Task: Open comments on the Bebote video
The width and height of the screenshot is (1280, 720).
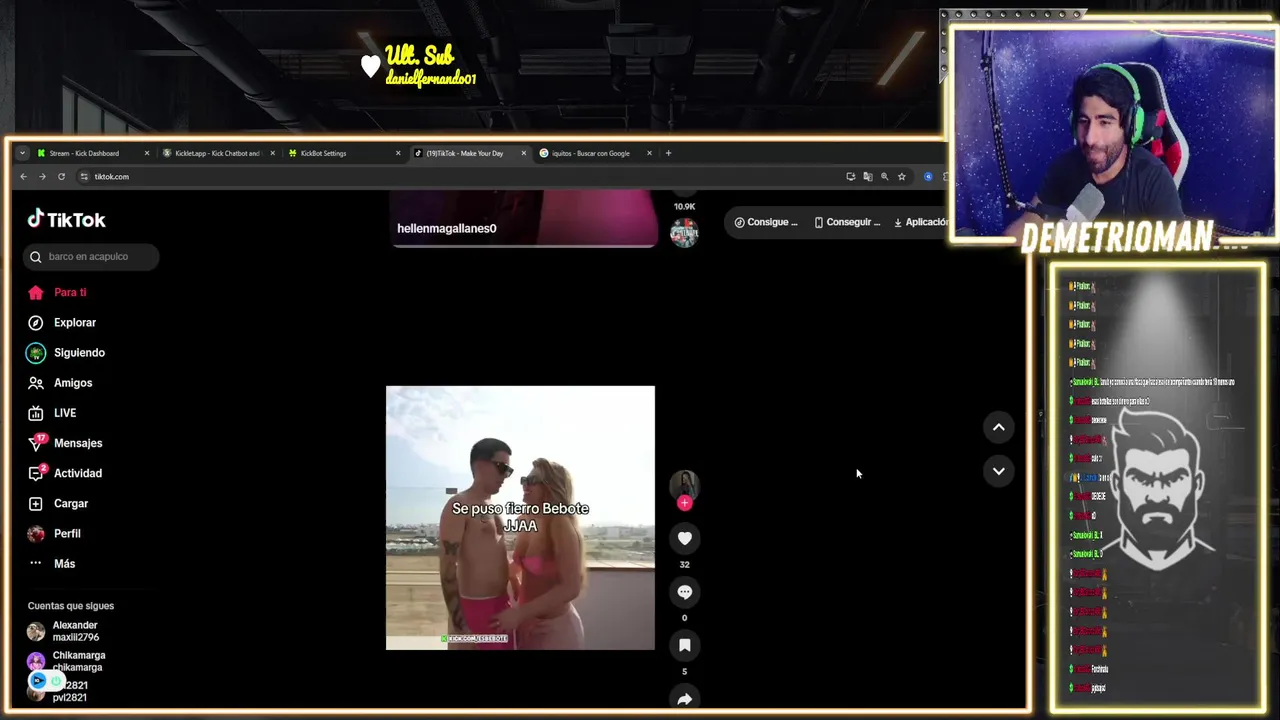Action: (684, 592)
